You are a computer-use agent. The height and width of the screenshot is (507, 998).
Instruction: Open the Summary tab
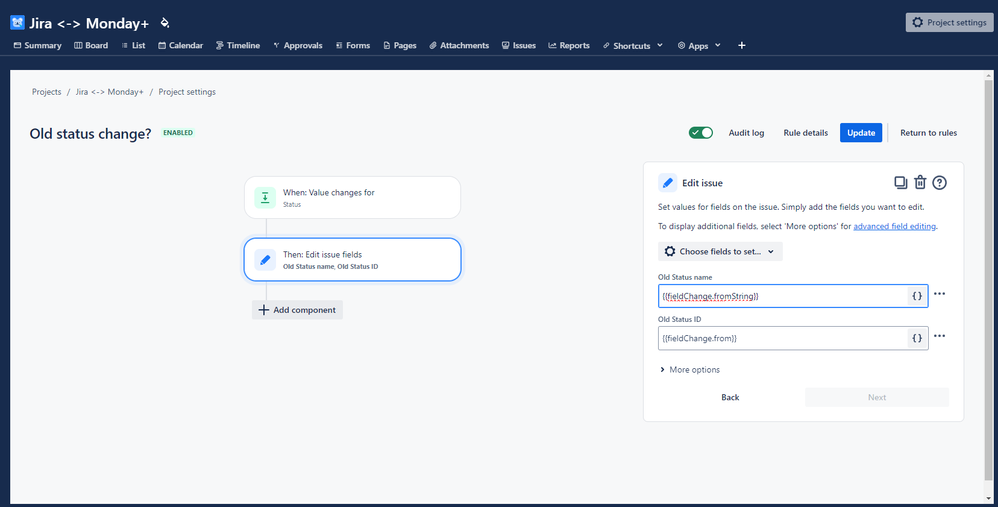[38, 46]
